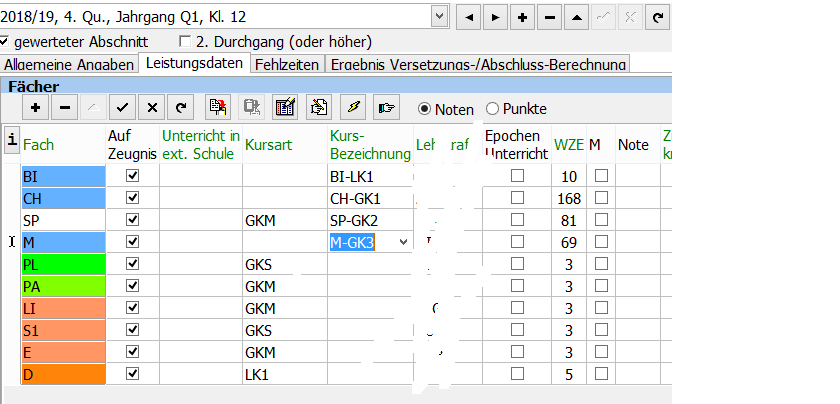Viewport: 840px width, 404px height.
Task: Click the info 'i' column header
Action: (x=12, y=141)
